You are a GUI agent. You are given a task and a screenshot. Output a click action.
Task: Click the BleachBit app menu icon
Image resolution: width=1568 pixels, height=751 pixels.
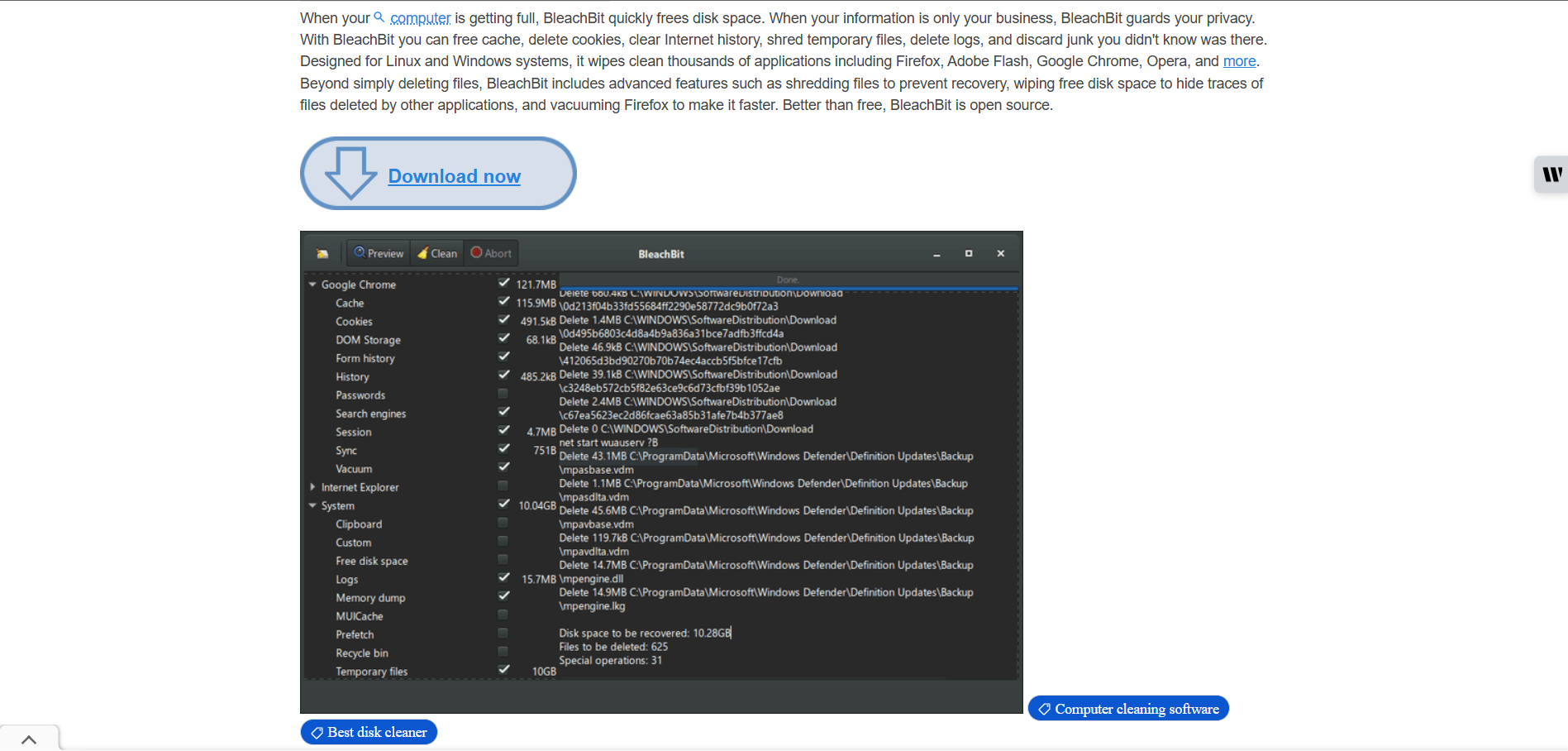(322, 254)
